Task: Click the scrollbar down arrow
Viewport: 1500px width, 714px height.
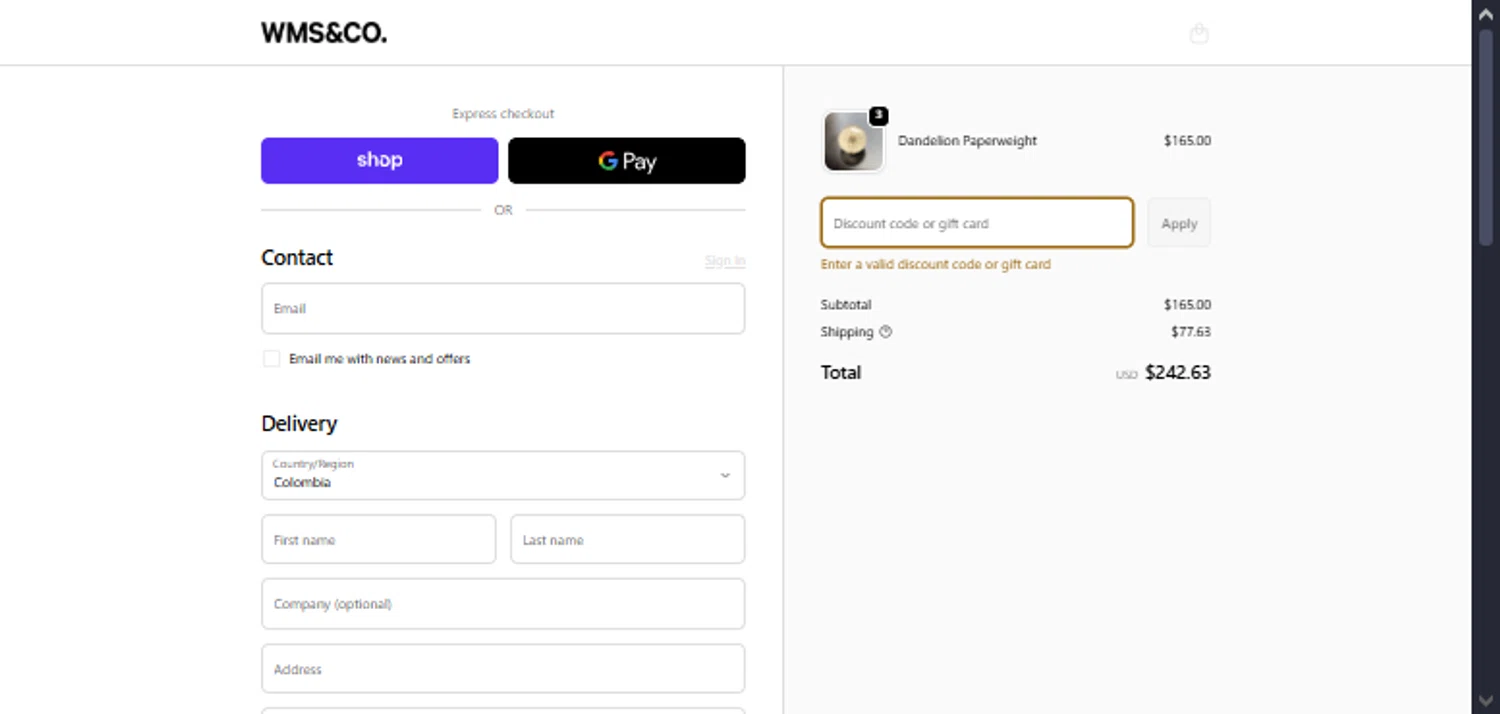Action: click(x=1486, y=700)
